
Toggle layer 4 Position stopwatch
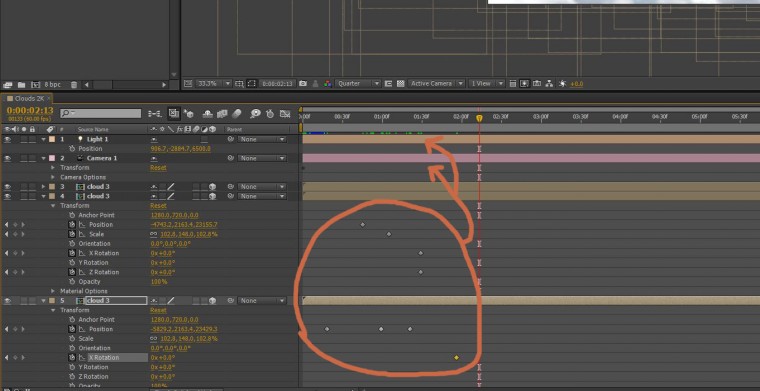72,225
